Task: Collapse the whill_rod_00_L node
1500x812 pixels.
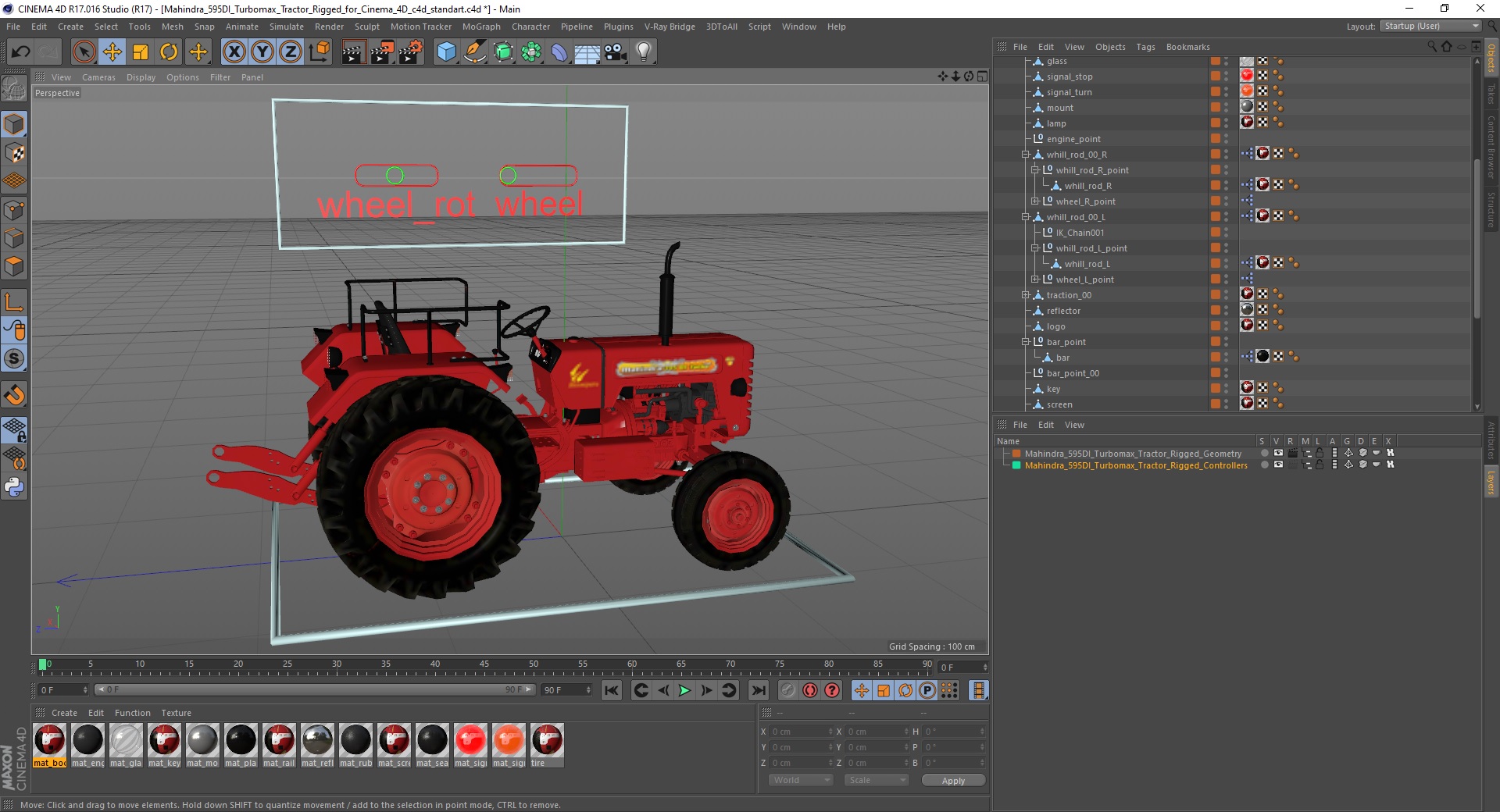Action: pyautogui.click(x=1026, y=217)
